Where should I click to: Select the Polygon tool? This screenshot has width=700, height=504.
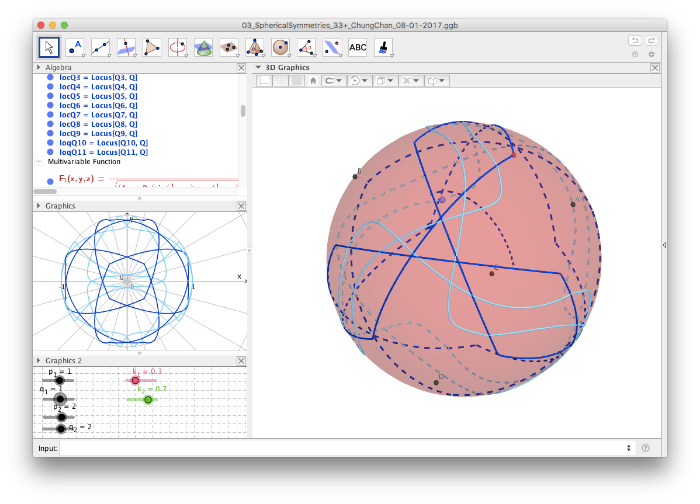152,47
